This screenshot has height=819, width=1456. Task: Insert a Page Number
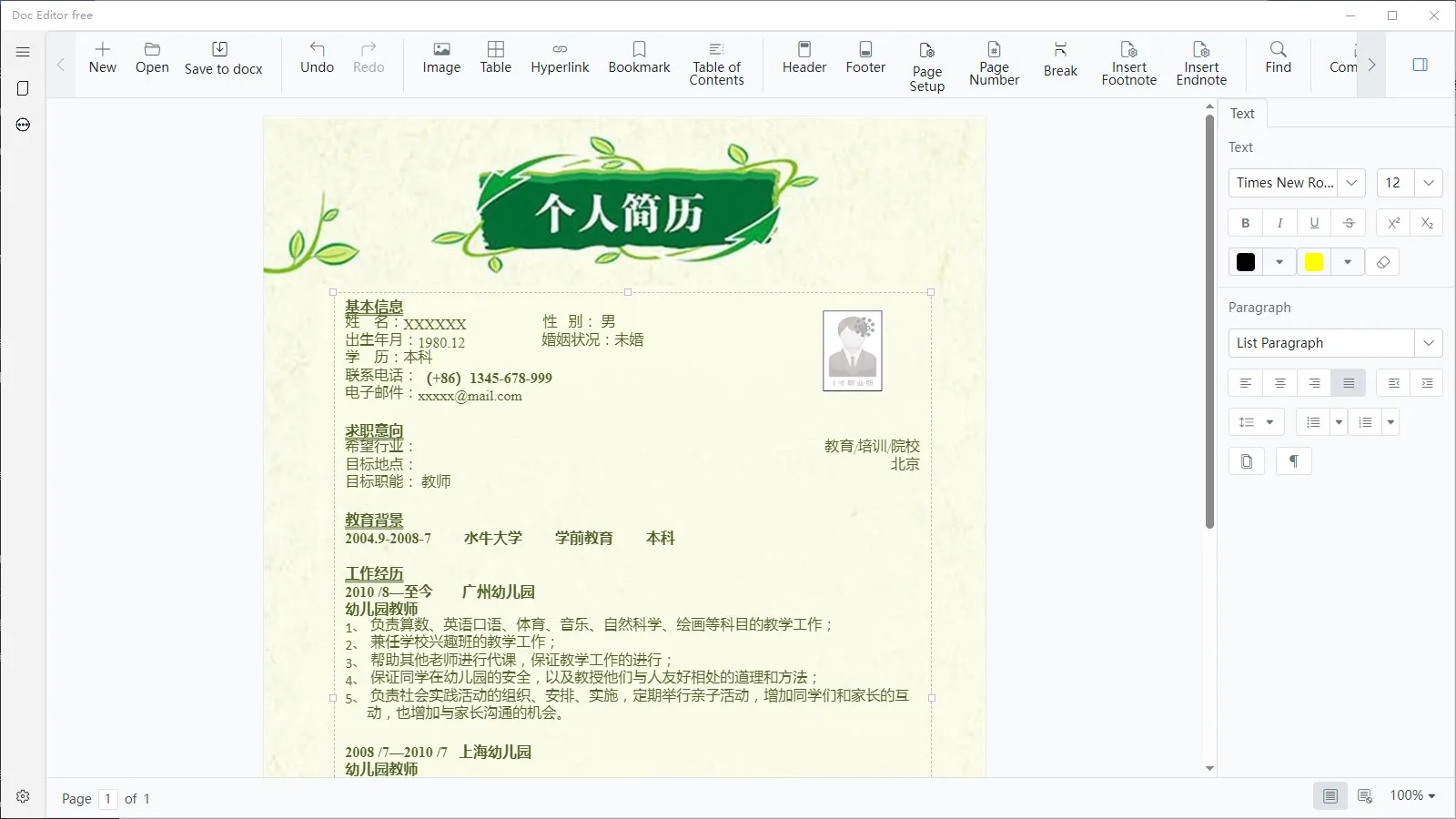995,64
